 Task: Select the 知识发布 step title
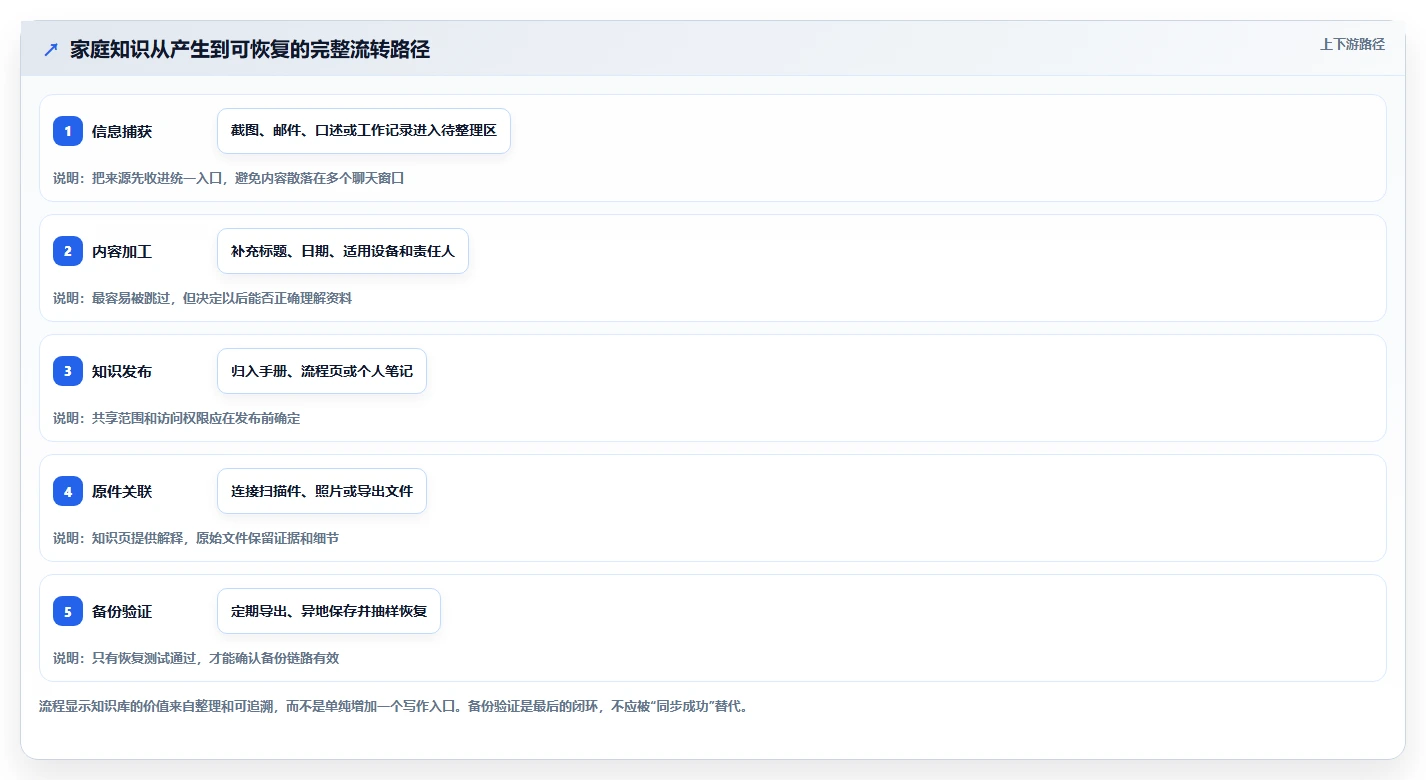[x=122, y=371]
